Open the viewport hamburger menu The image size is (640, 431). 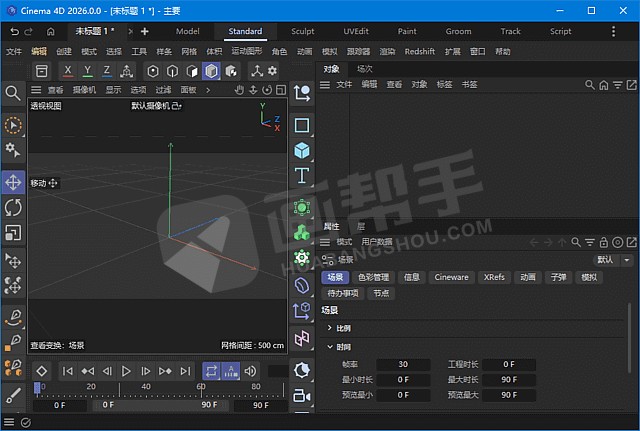pos(36,90)
